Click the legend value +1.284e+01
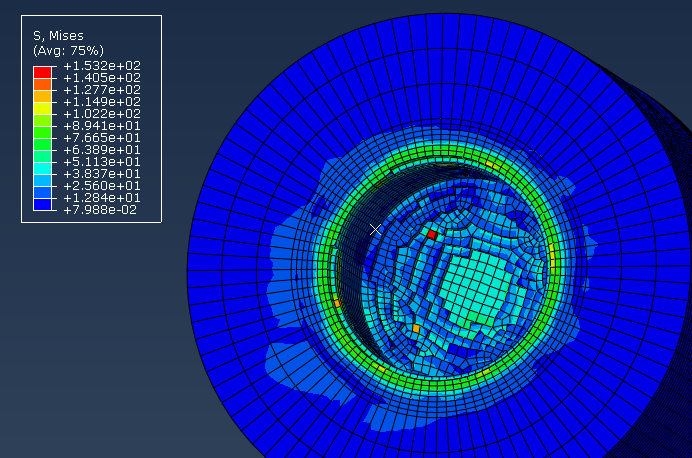The image size is (692, 458). coord(102,198)
